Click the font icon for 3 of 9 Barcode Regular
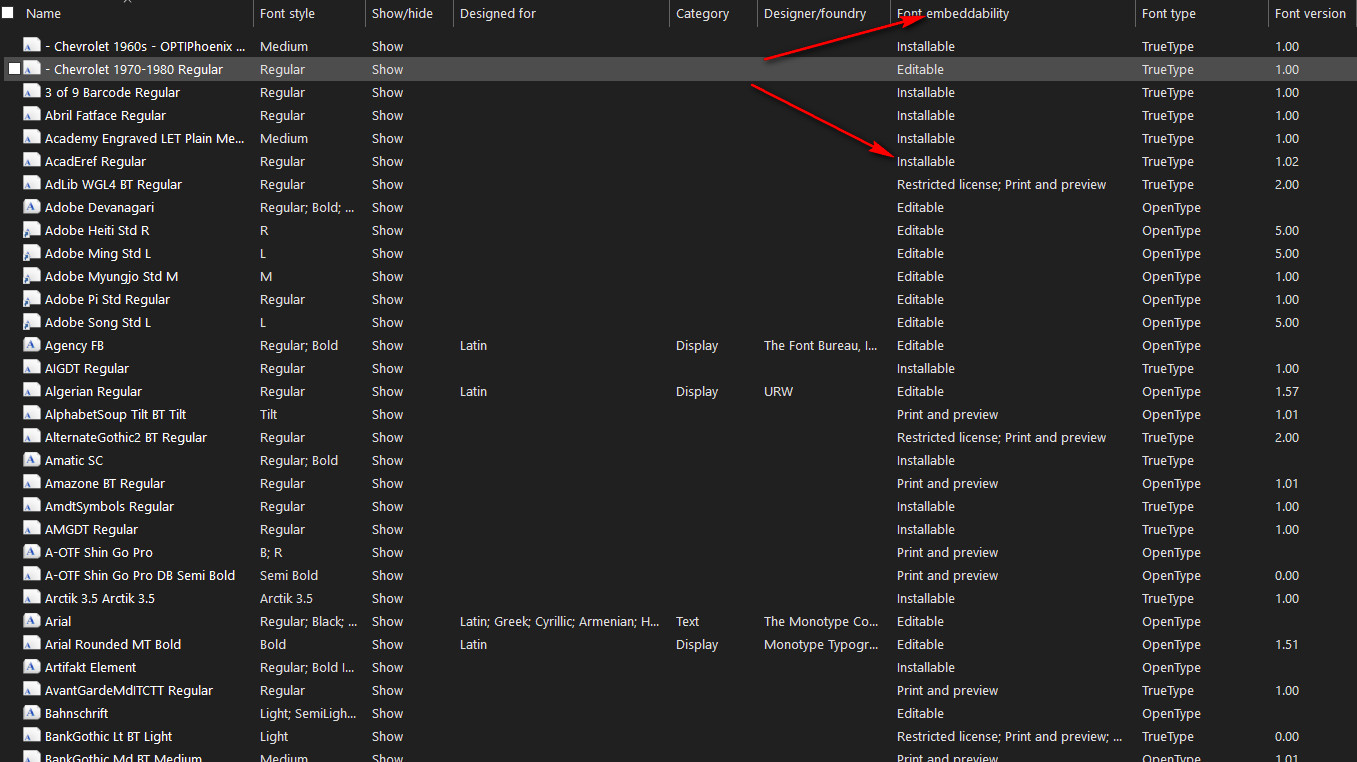The height and width of the screenshot is (762, 1357). (32, 92)
